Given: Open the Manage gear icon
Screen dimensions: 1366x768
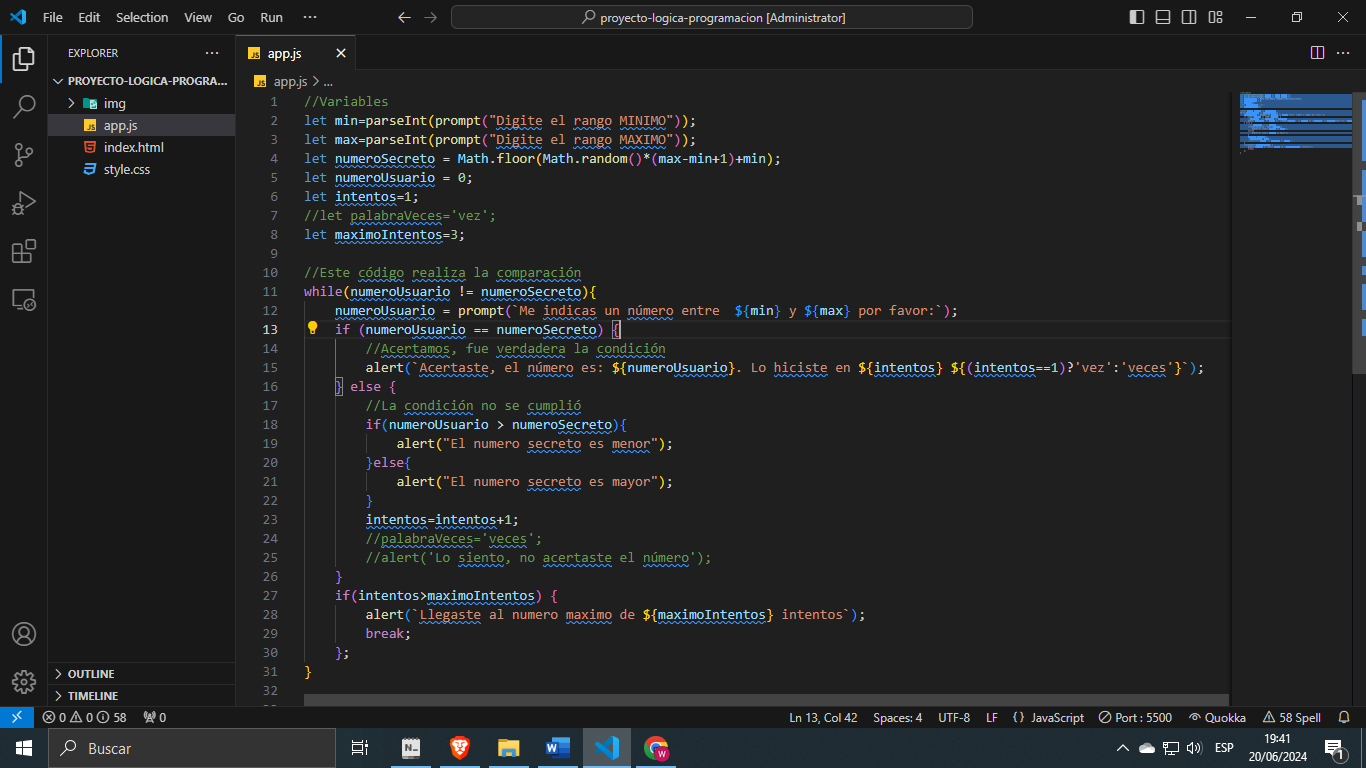Looking at the screenshot, I should (x=24, y=682).
